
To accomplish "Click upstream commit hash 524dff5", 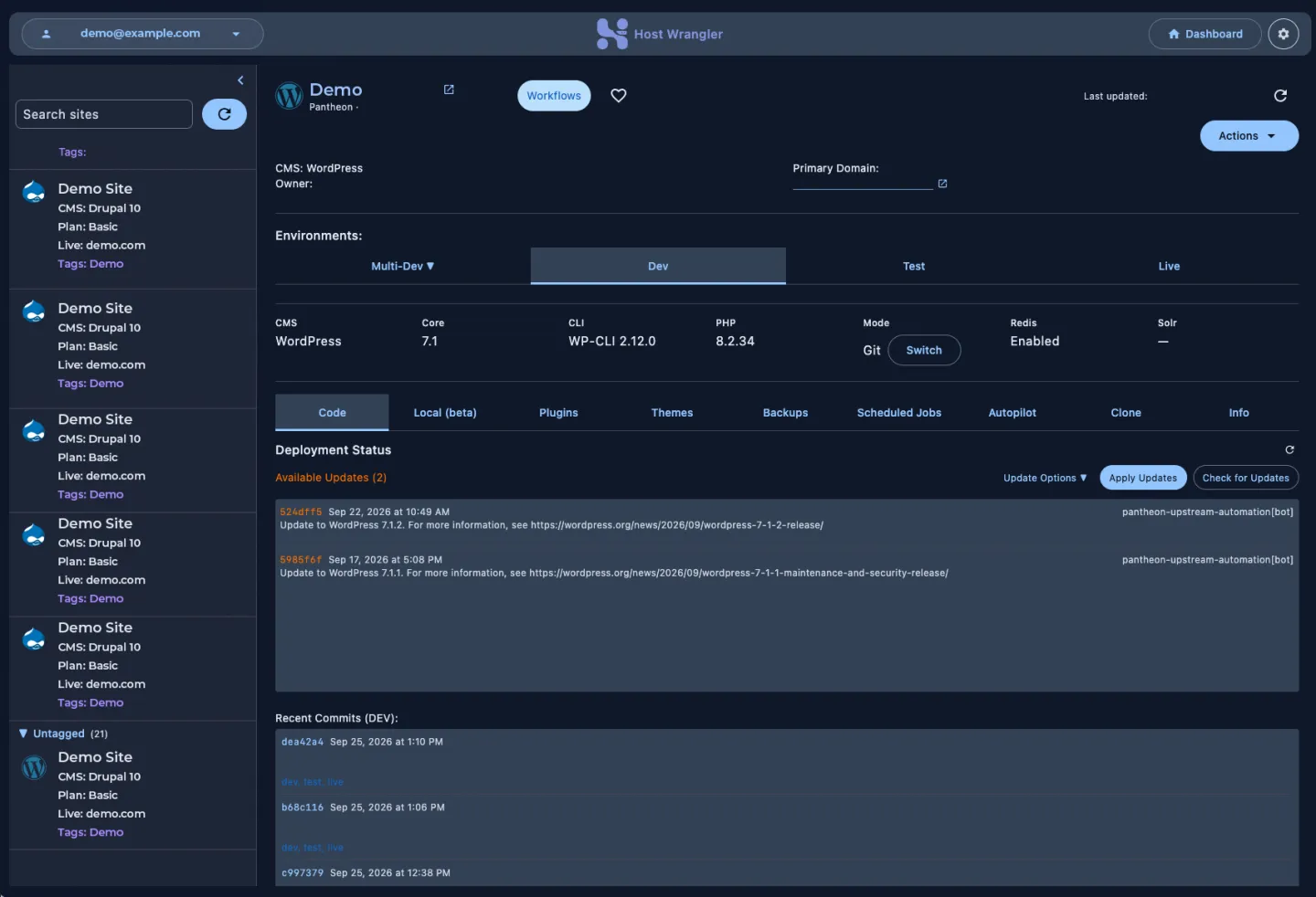I will 301,512.
